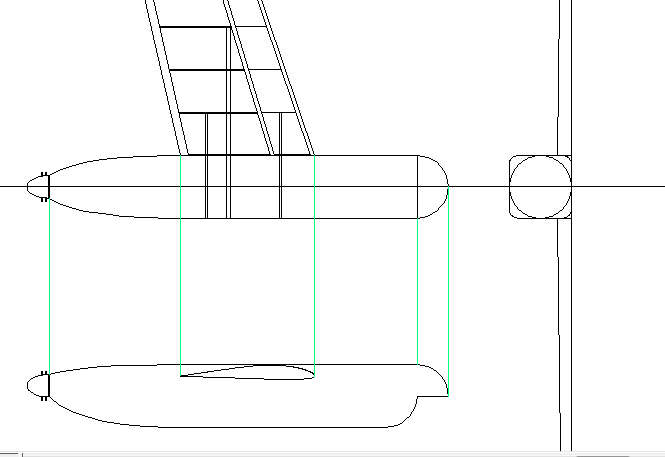The image size is (665, 457).
Task: Select the leftmost green projection line
Action: pos(50,287)
